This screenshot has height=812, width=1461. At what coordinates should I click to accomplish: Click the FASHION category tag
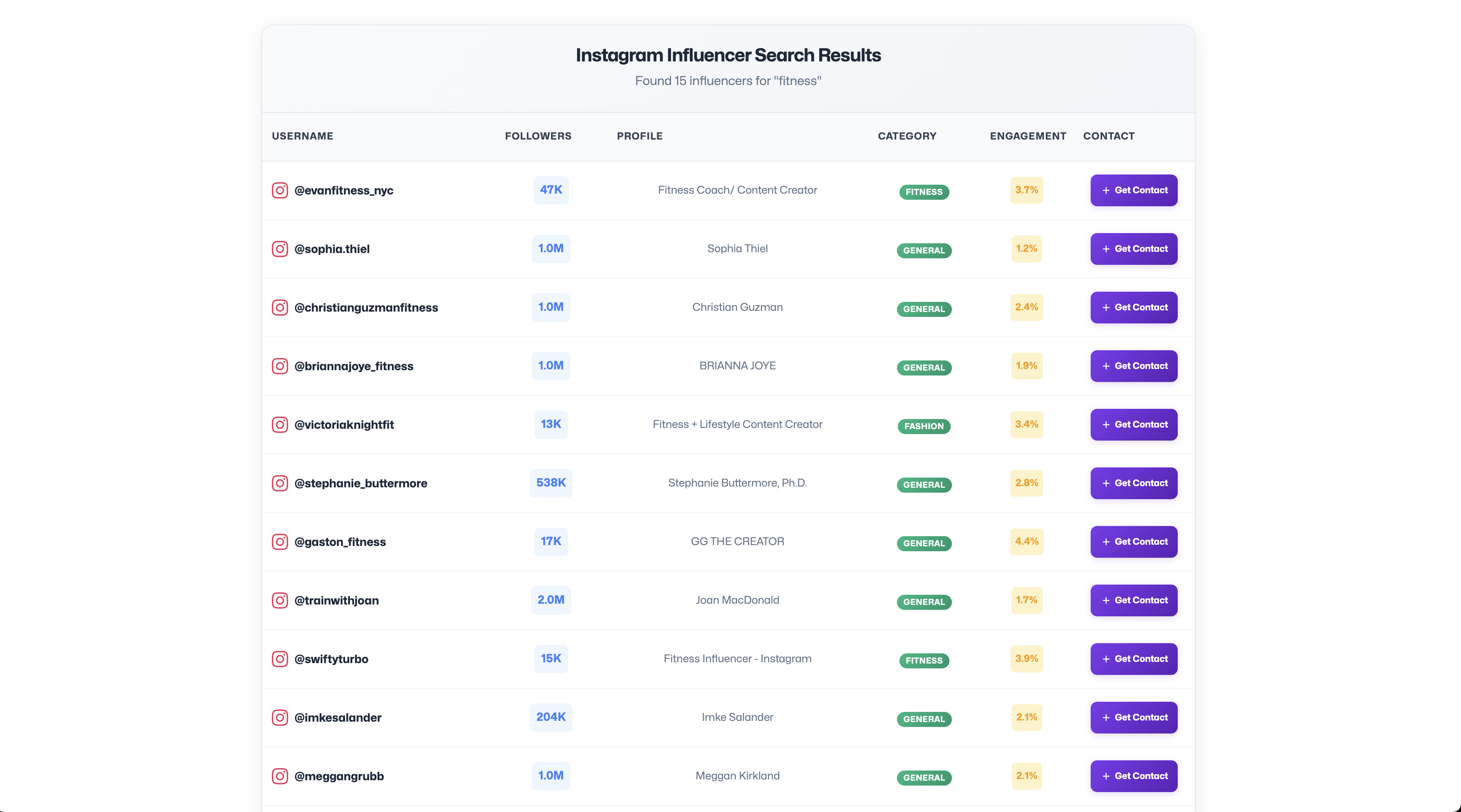924,426
